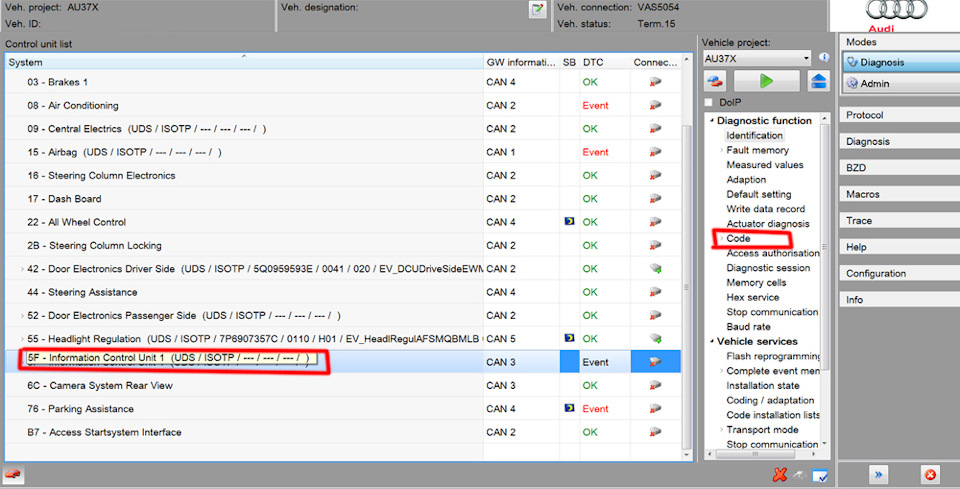
Task: Expand the 52 - Door Electronics Passenger Side row
Action: click(x=23, y=316)
